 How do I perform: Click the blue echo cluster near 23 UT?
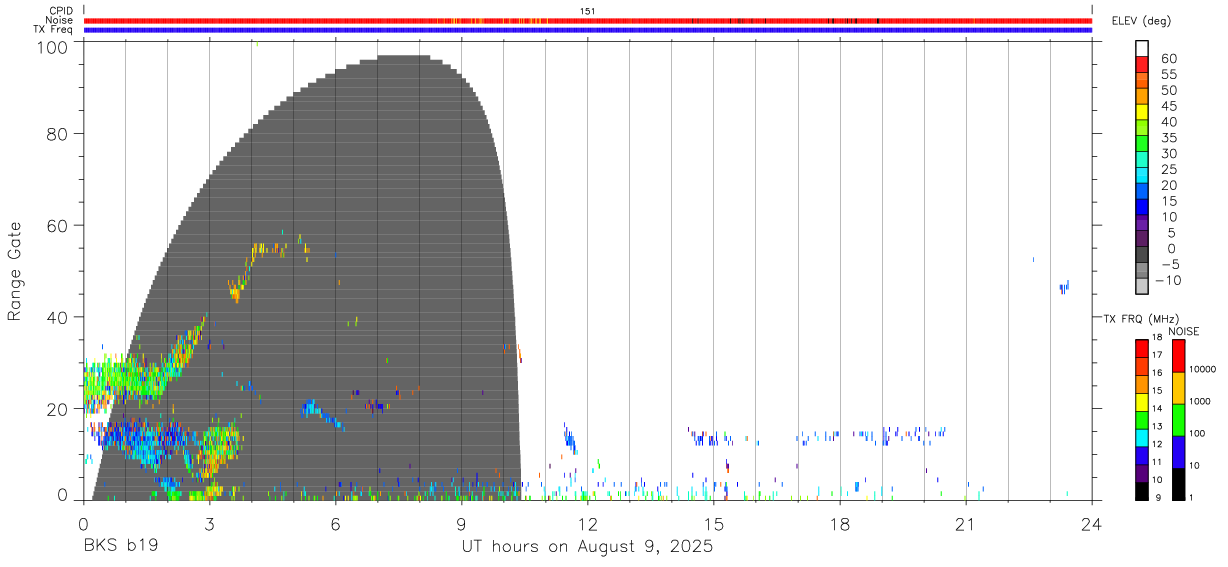pos(1065,287)
